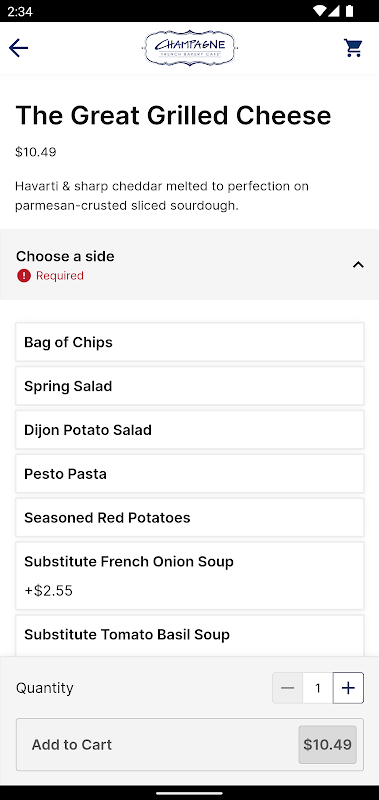The height and width of the screenshot is (800, 379).
Task: Pick Seasoned Red Potatoes side
Action: click(190, 517)
